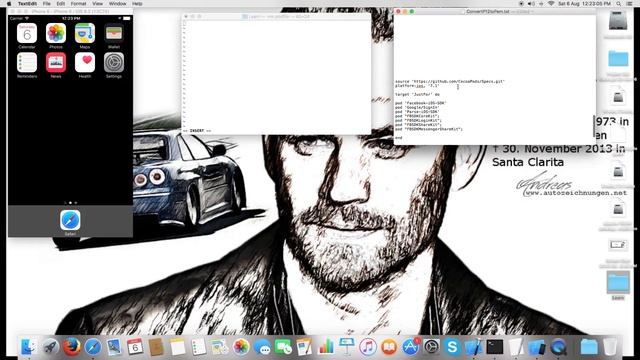Viewport: 640px width, 360px height.
Task: Select the hard drive icon on desktop
Action: click(x=618, y=21)
